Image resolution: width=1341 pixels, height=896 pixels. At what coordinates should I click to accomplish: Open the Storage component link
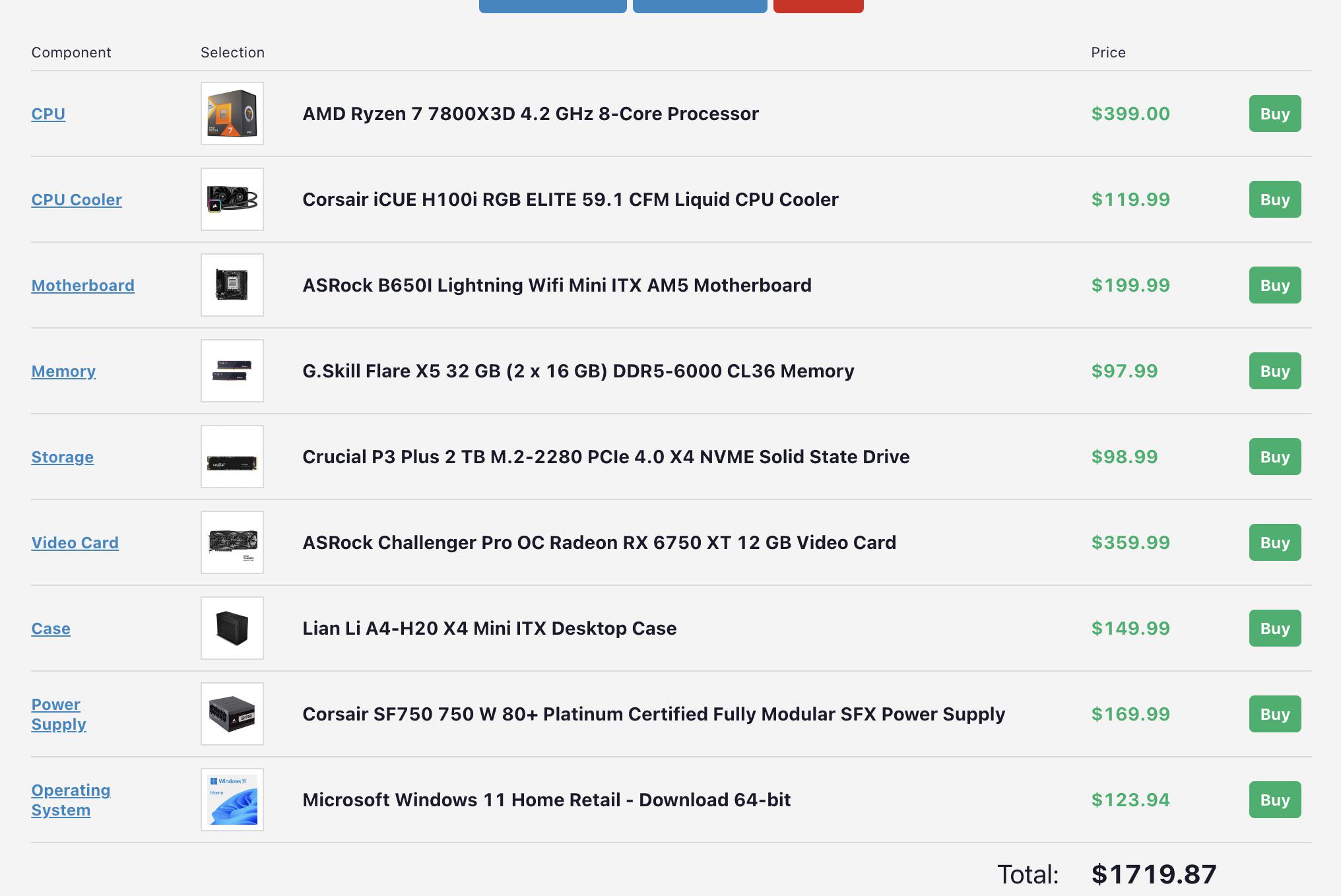(63, 457)
